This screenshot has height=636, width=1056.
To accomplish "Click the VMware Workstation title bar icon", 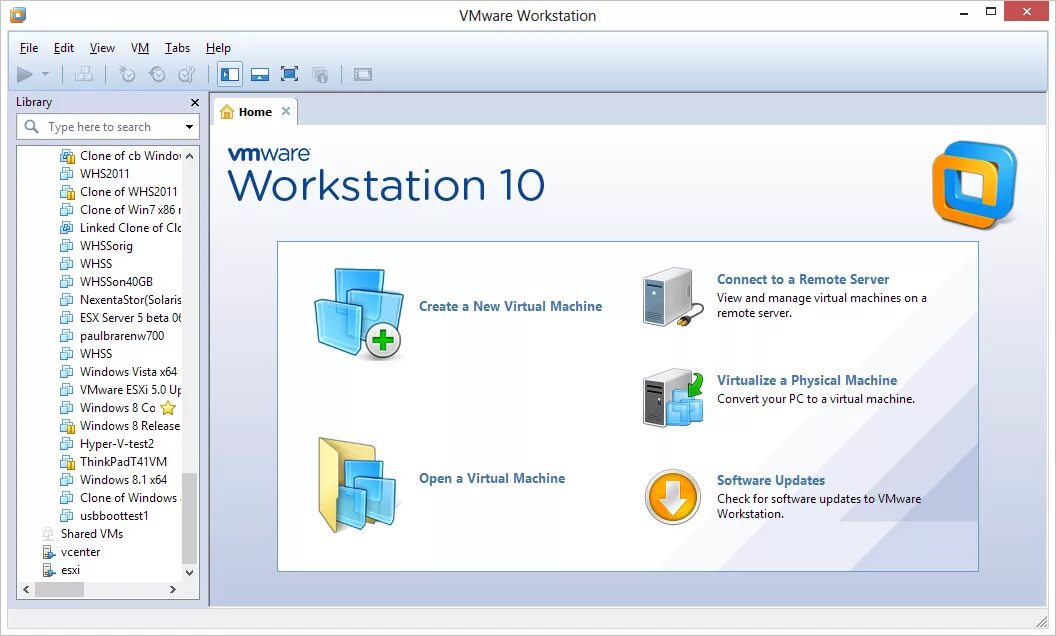I will pyautogui.click(x=18, y=15).
